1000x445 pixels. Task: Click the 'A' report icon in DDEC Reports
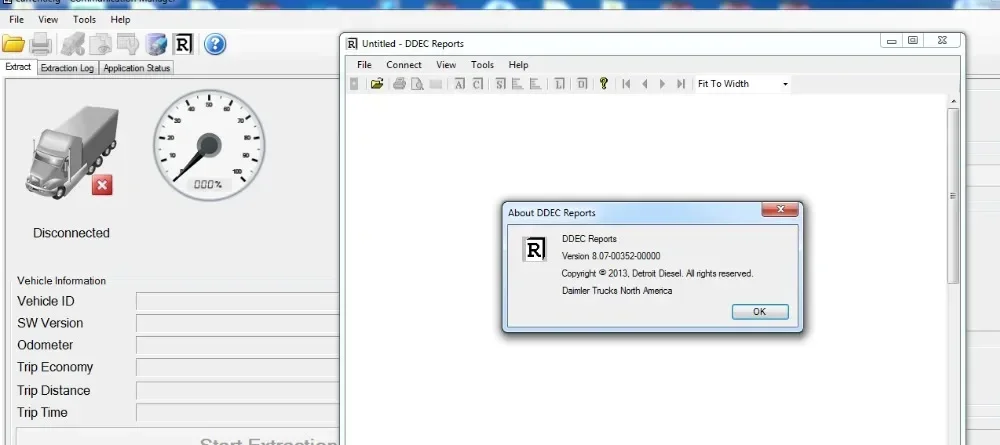click(459, 84)
